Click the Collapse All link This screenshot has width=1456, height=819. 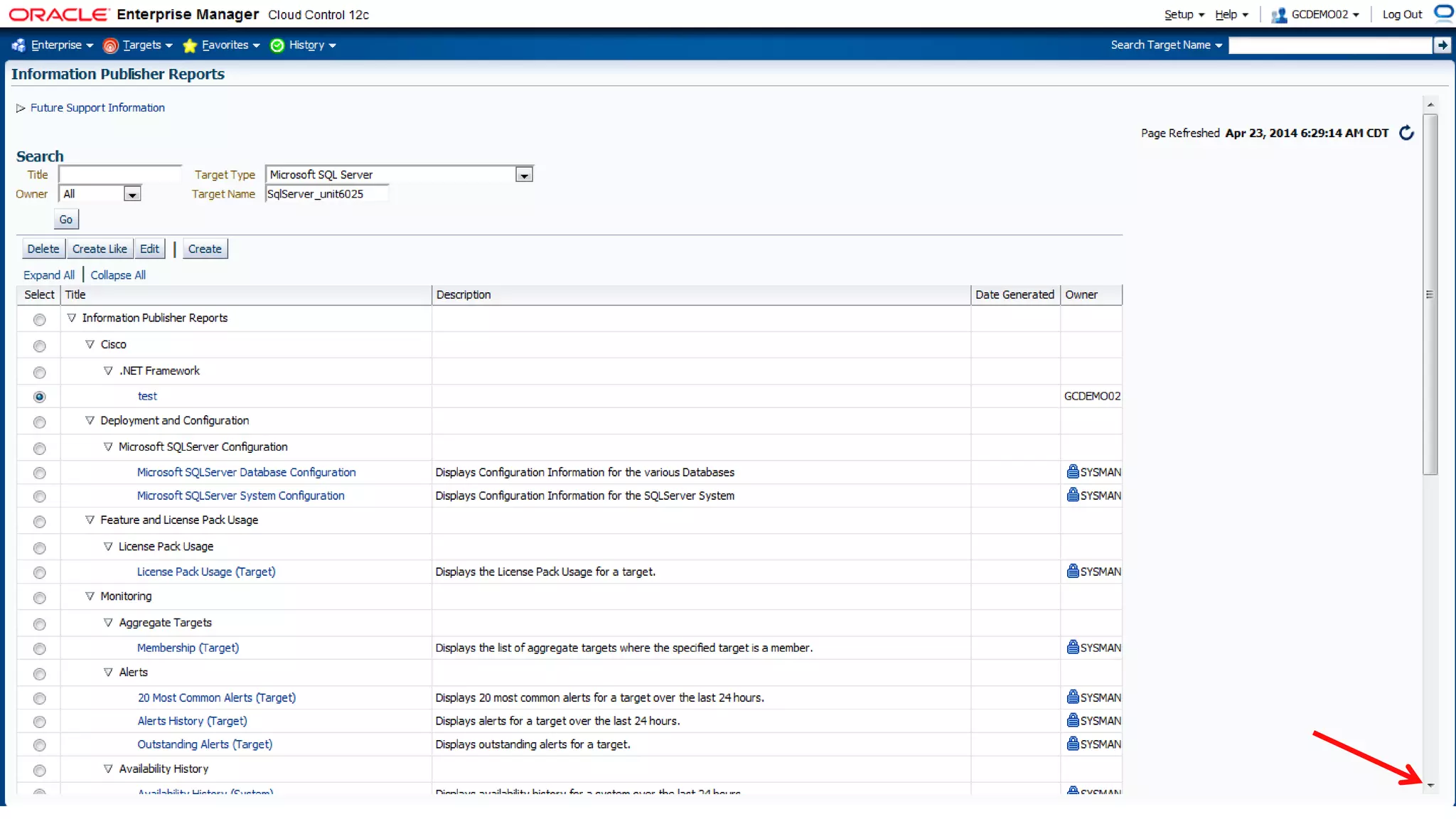pos(118,275)
